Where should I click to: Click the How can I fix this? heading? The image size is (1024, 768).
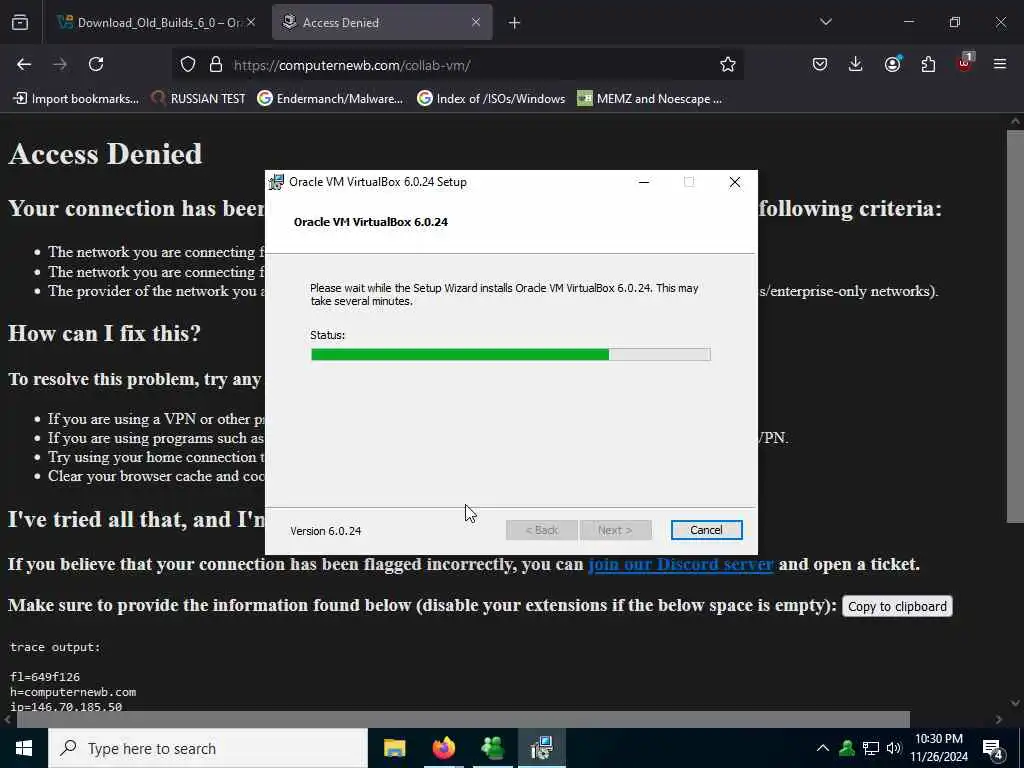coord(104,333)
